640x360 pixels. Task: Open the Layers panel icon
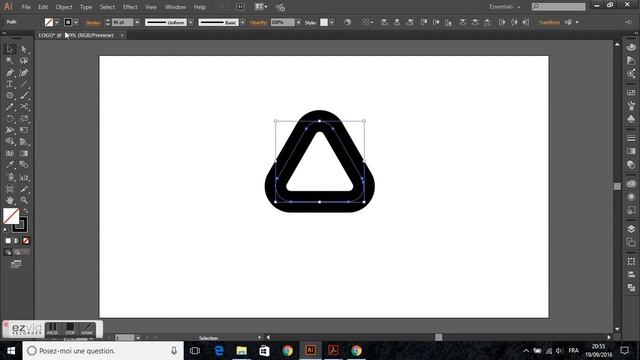tap(631, 229)
